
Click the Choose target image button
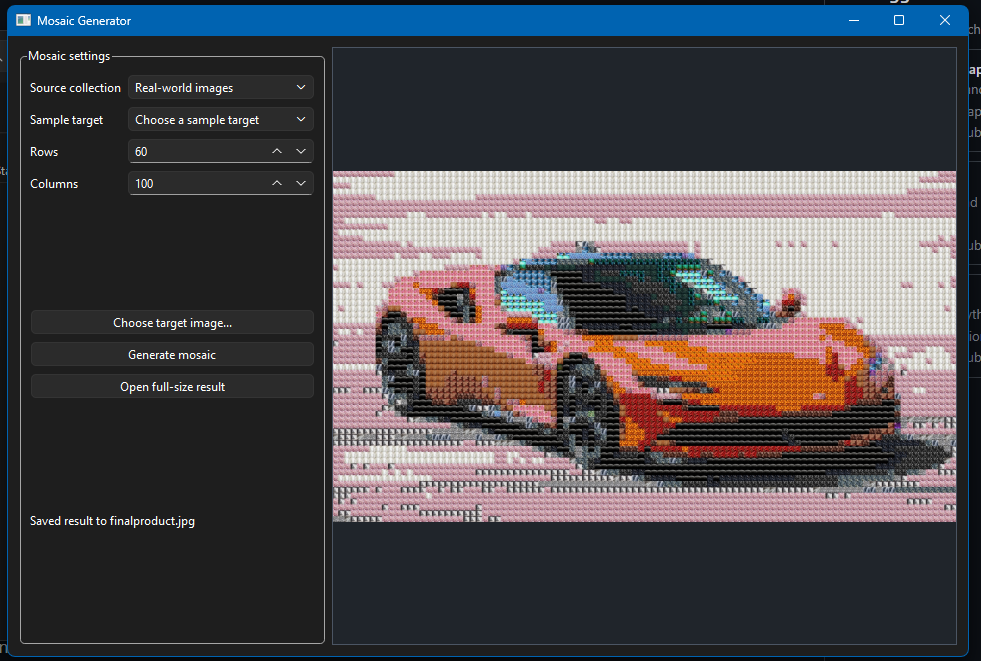172,323
